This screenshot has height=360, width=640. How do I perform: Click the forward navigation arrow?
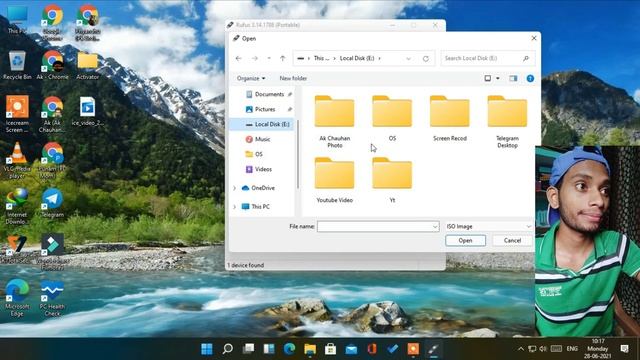(x=255, y=58)
